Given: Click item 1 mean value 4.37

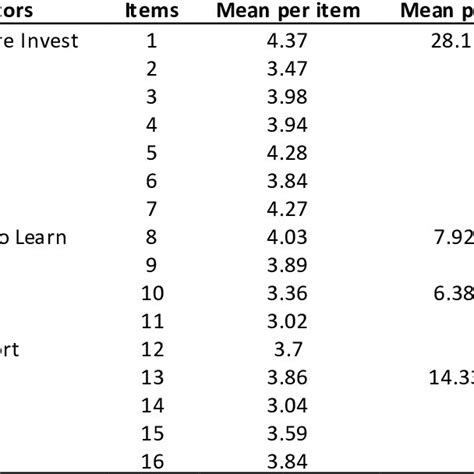Looking at the screenshot, I should tap(287, 41).
